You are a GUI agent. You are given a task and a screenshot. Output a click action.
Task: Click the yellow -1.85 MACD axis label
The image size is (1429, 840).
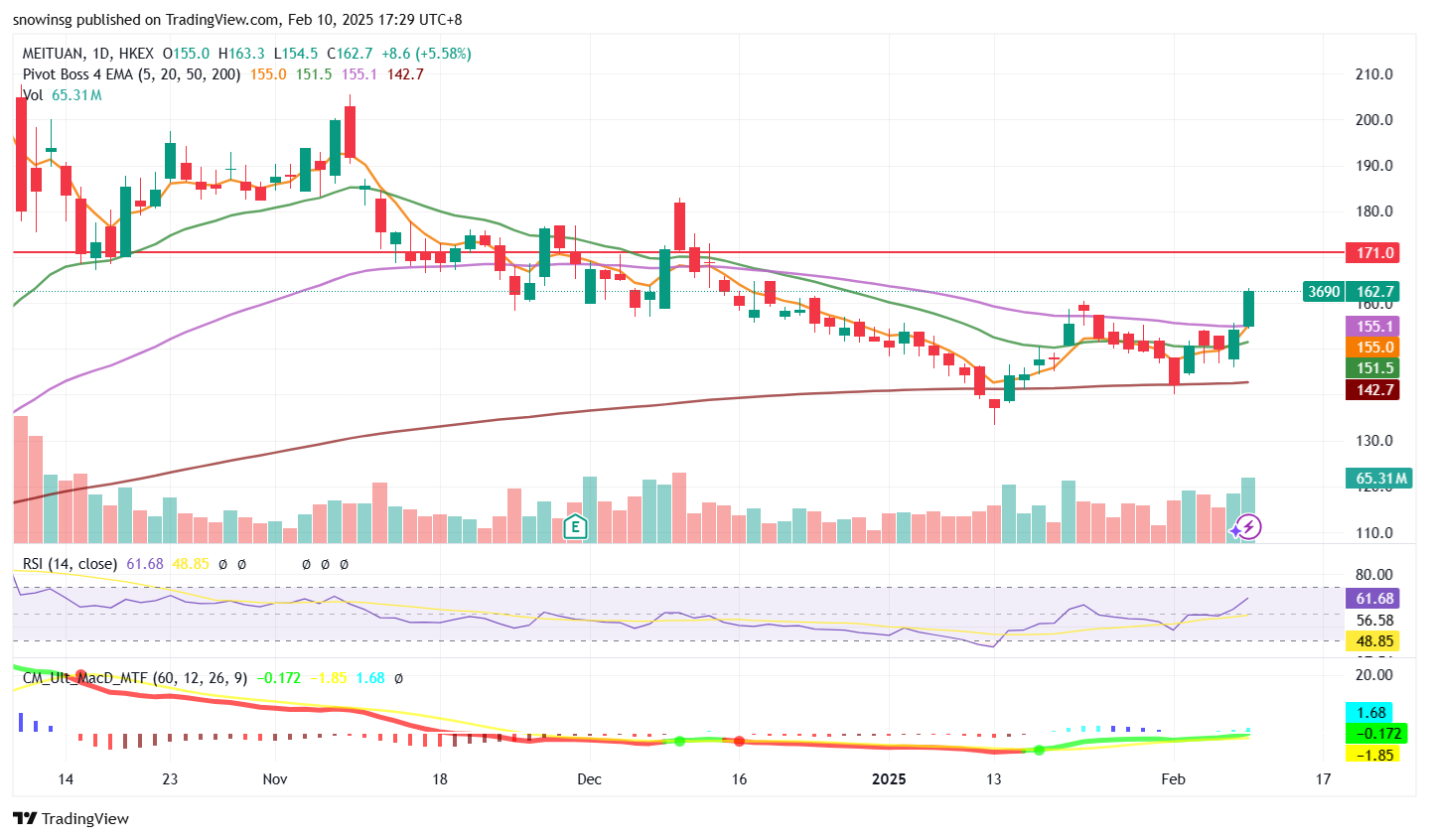[1370, 755]
